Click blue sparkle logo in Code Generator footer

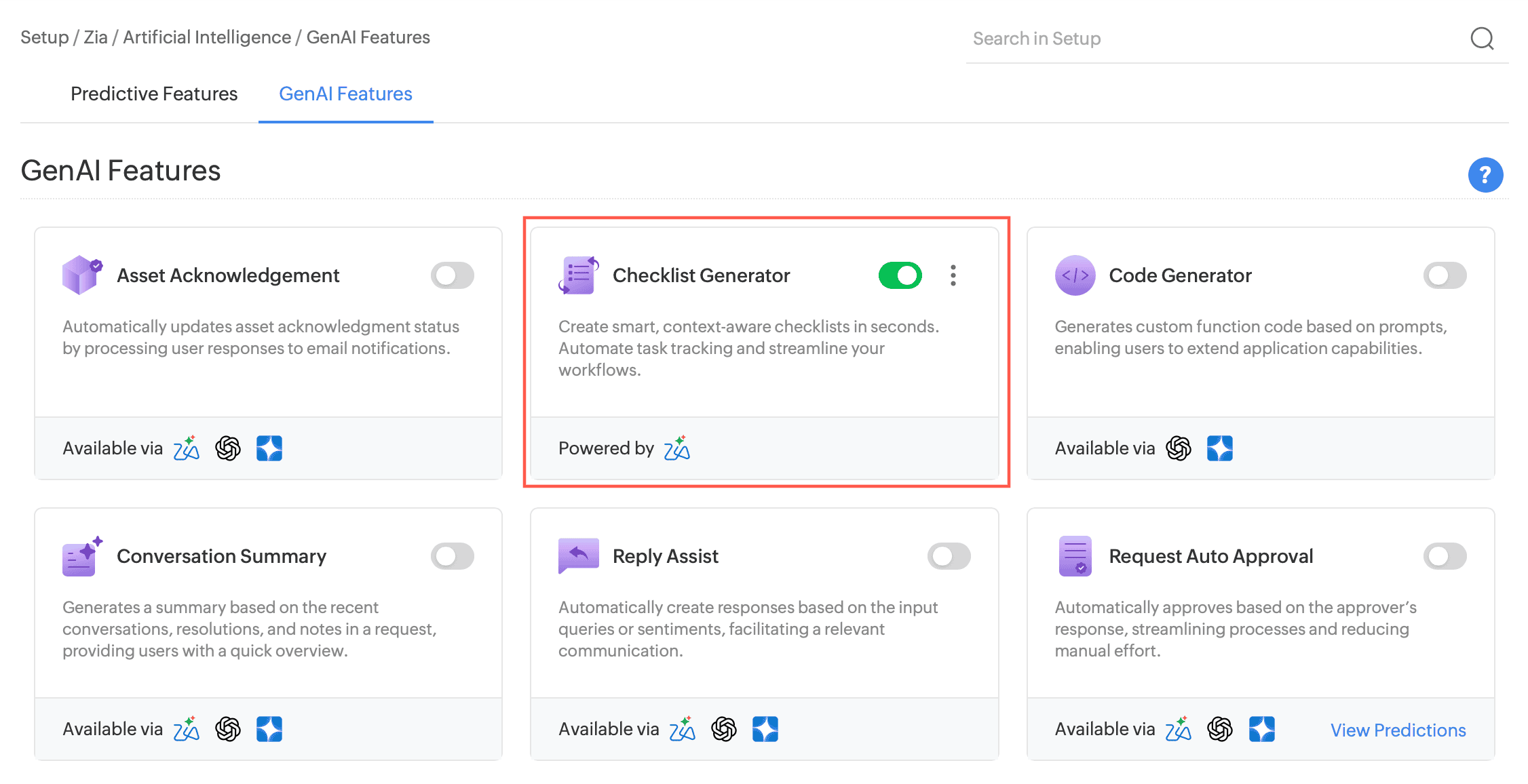tap(1219, 448)
